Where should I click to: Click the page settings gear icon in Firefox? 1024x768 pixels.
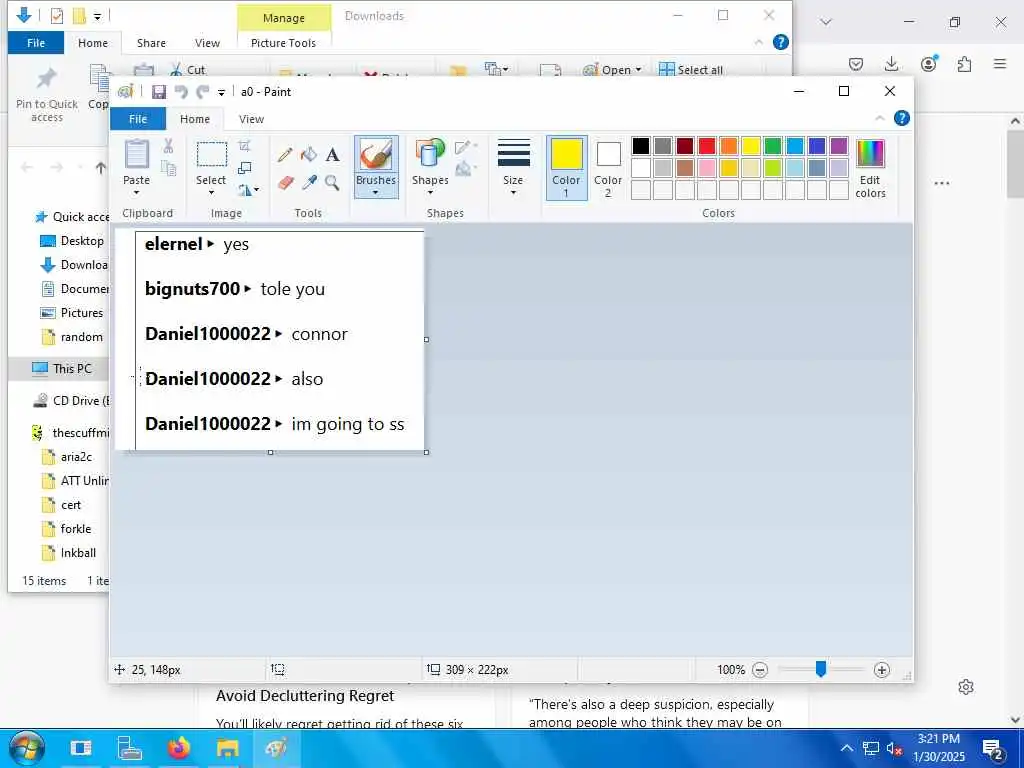966,687
